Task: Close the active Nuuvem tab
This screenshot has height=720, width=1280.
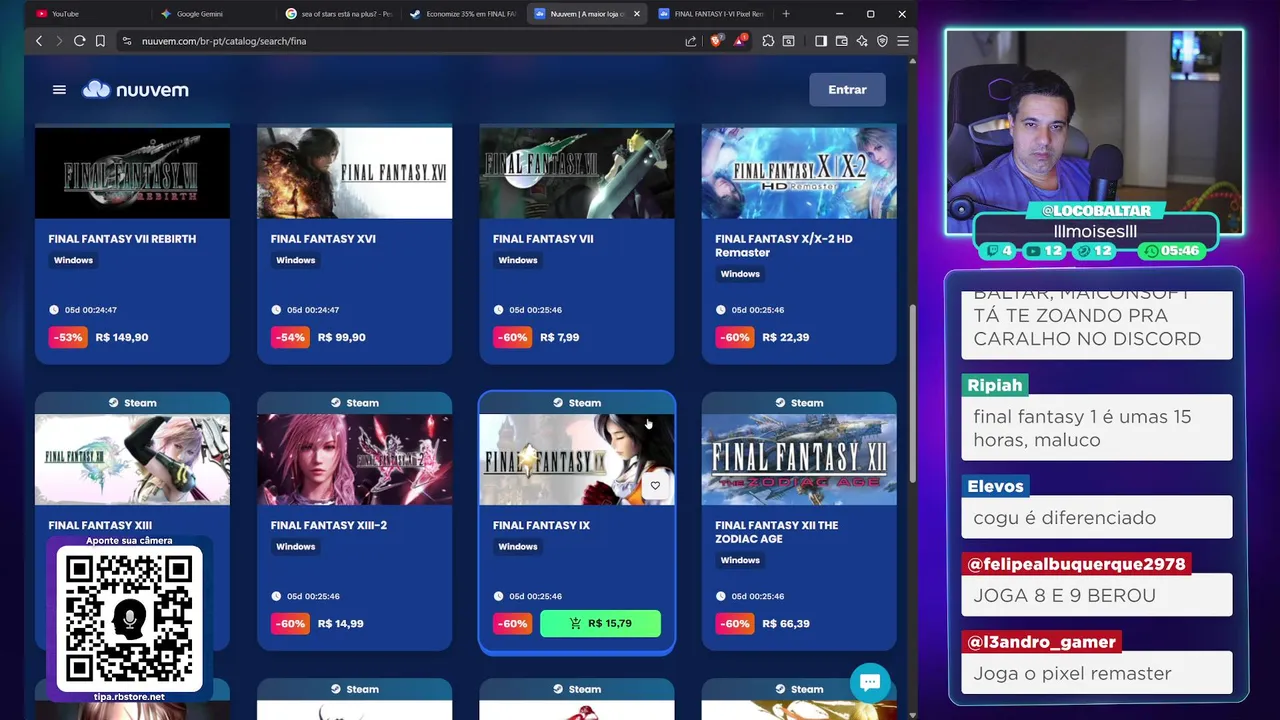Action: [637, 14]
